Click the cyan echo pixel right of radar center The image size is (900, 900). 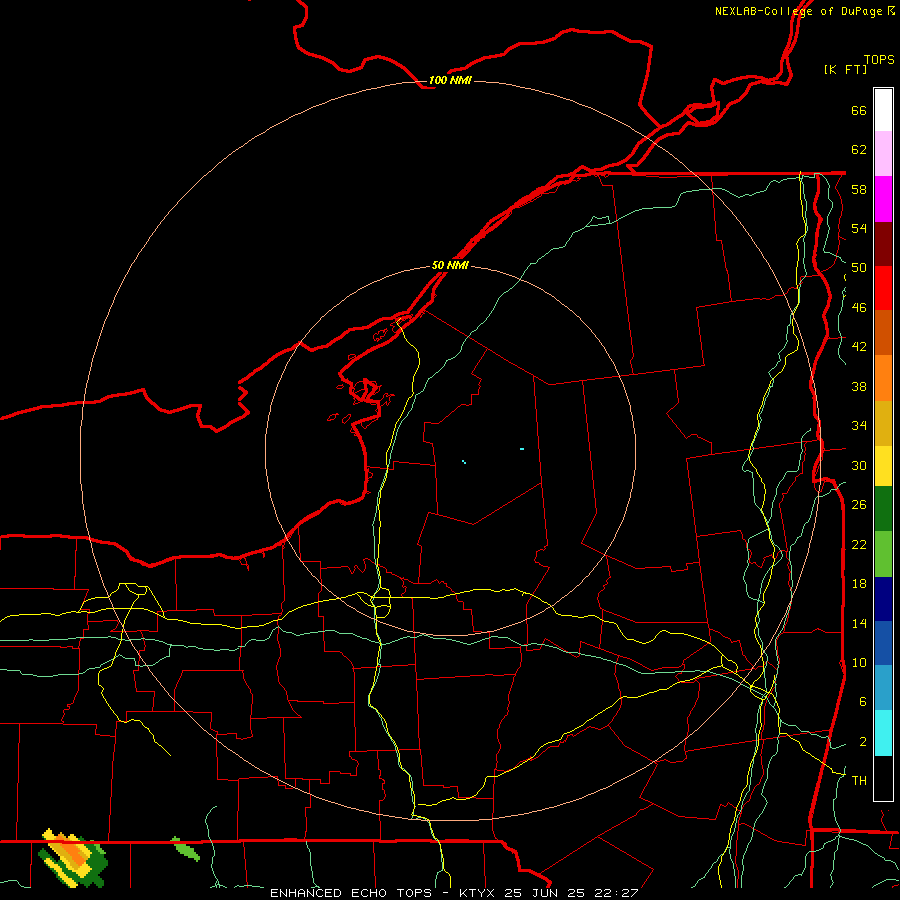click(522, 449)
